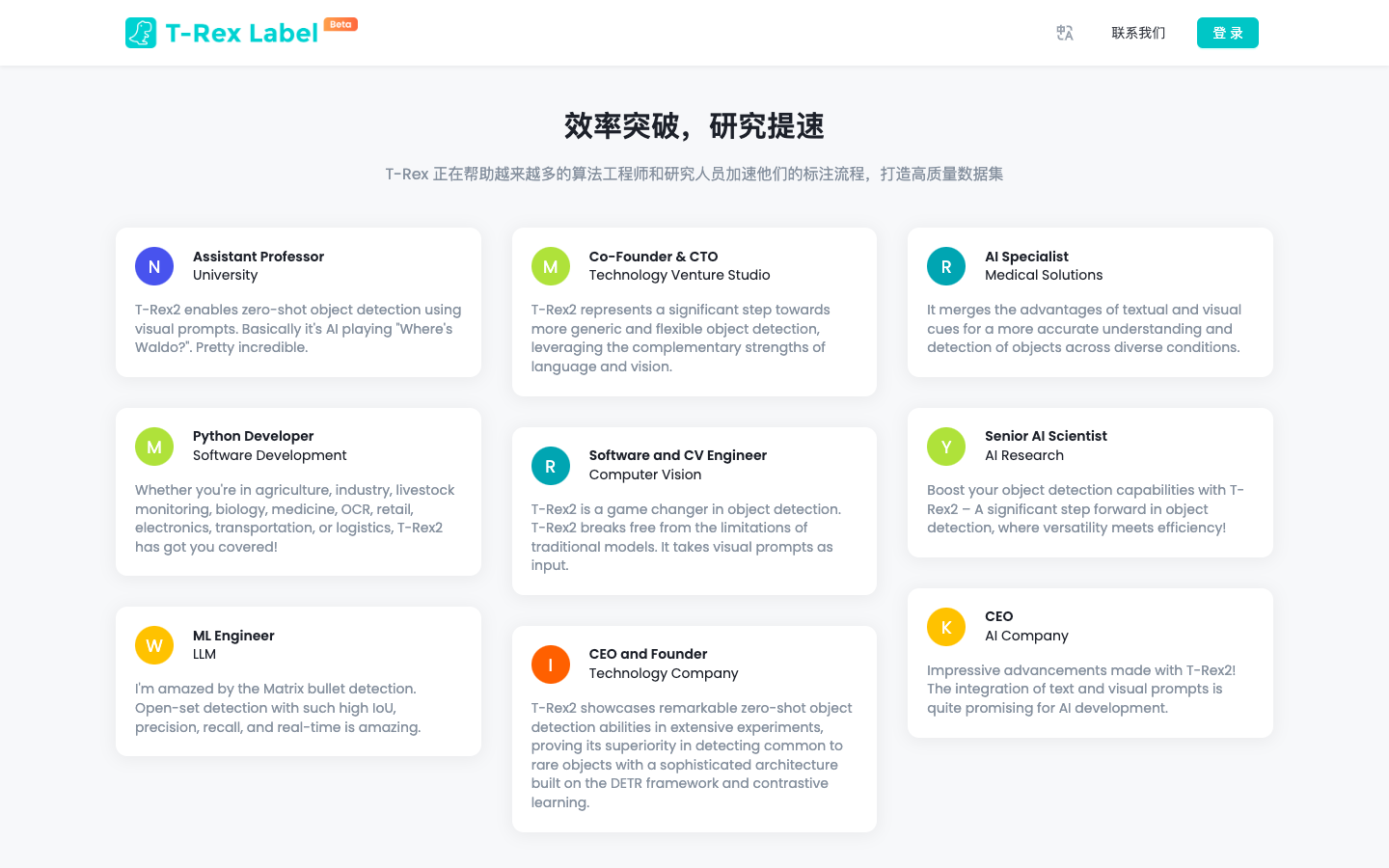Click 'Technology Venture Studio' text
This screenshot has height=868, width=1389.
coord(680,275)
